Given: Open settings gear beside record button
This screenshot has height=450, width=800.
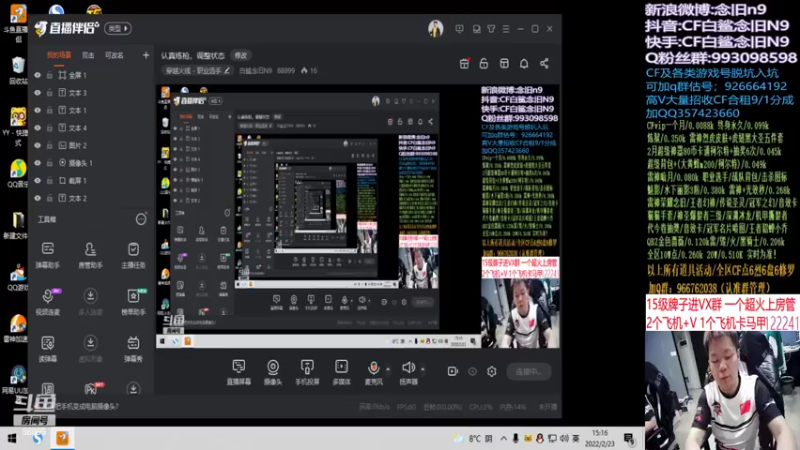Looking at the screenshot, I should click(x=491, y=371).
